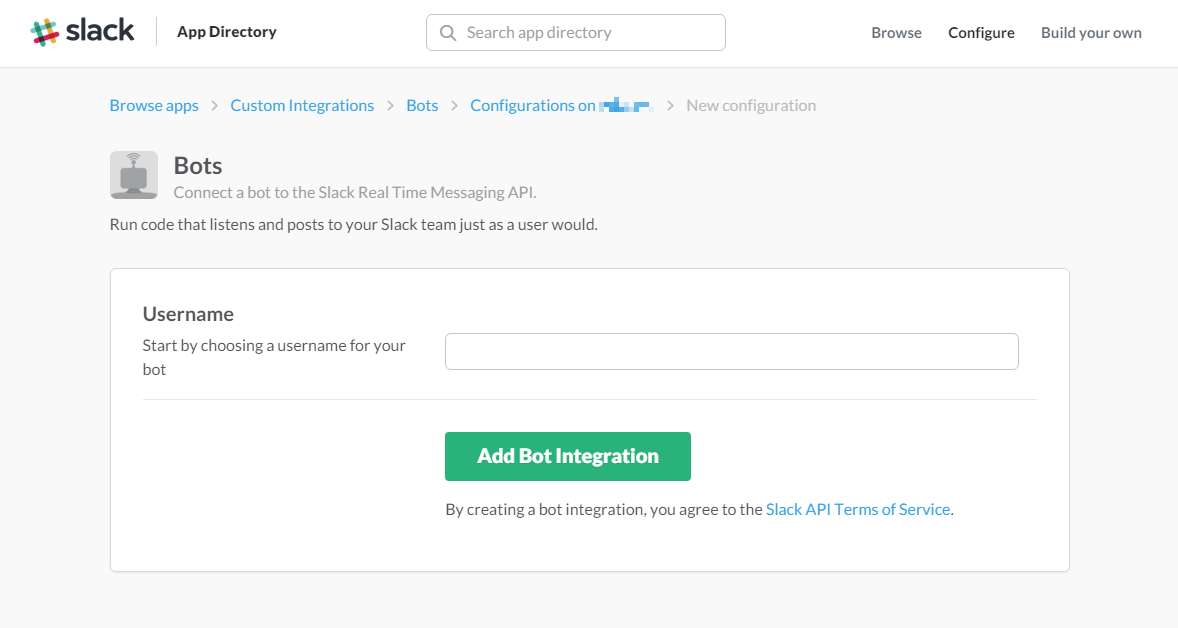The width and height of the screenshot is (1178, 628).
Task: Go to the Configure section
Action: pyautogui.click(x=981, y=33)
